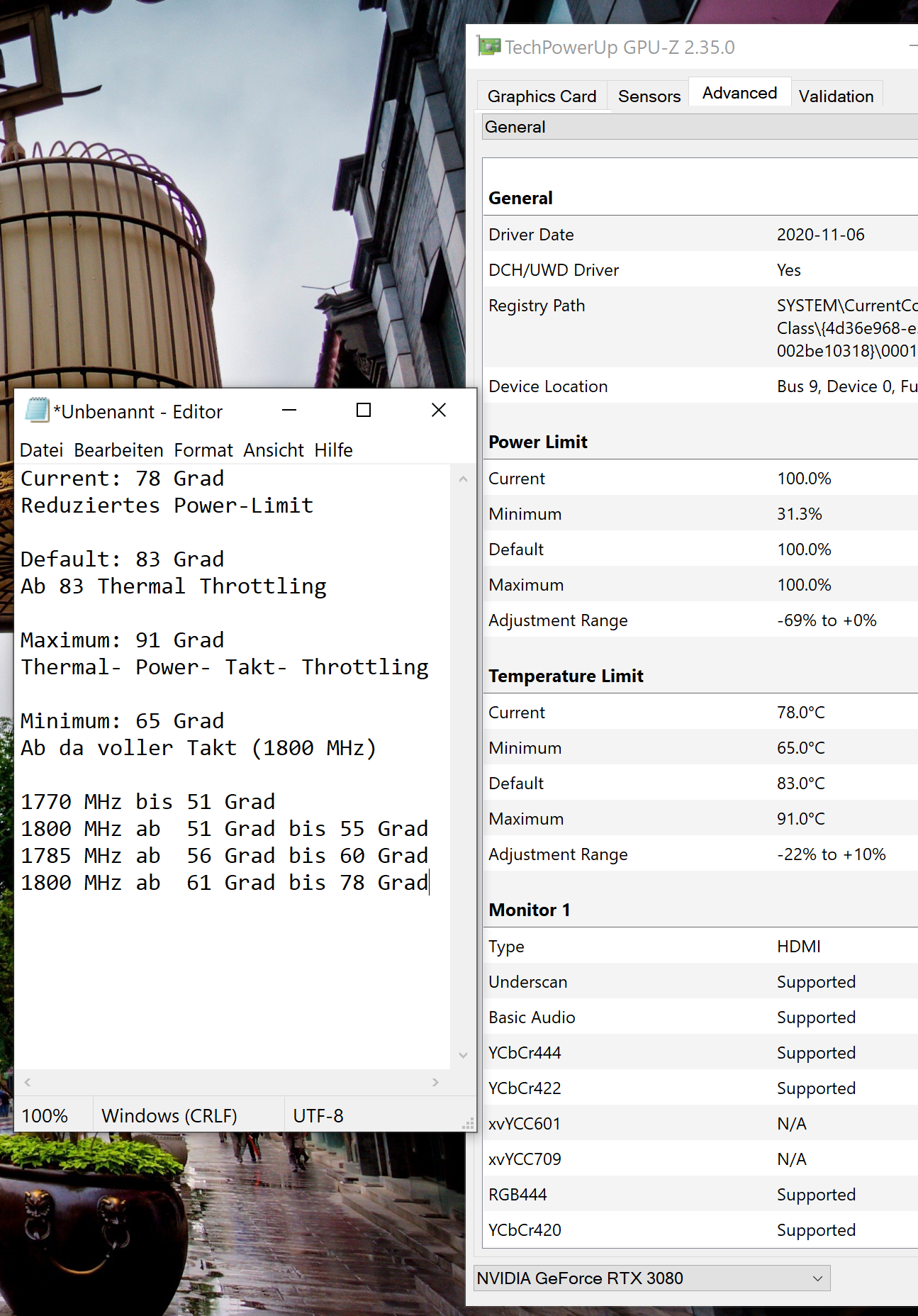Open the Validation tab

pos(836,96)
